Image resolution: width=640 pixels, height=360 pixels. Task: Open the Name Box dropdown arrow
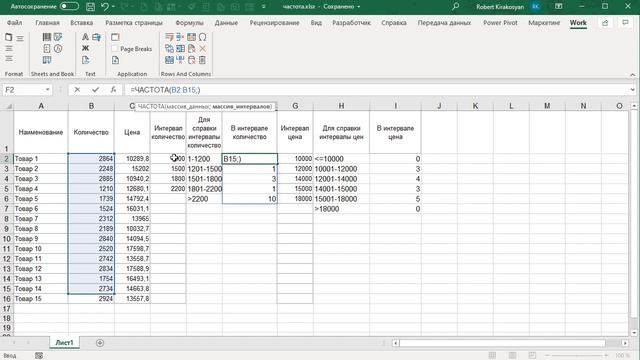point(47,90)
